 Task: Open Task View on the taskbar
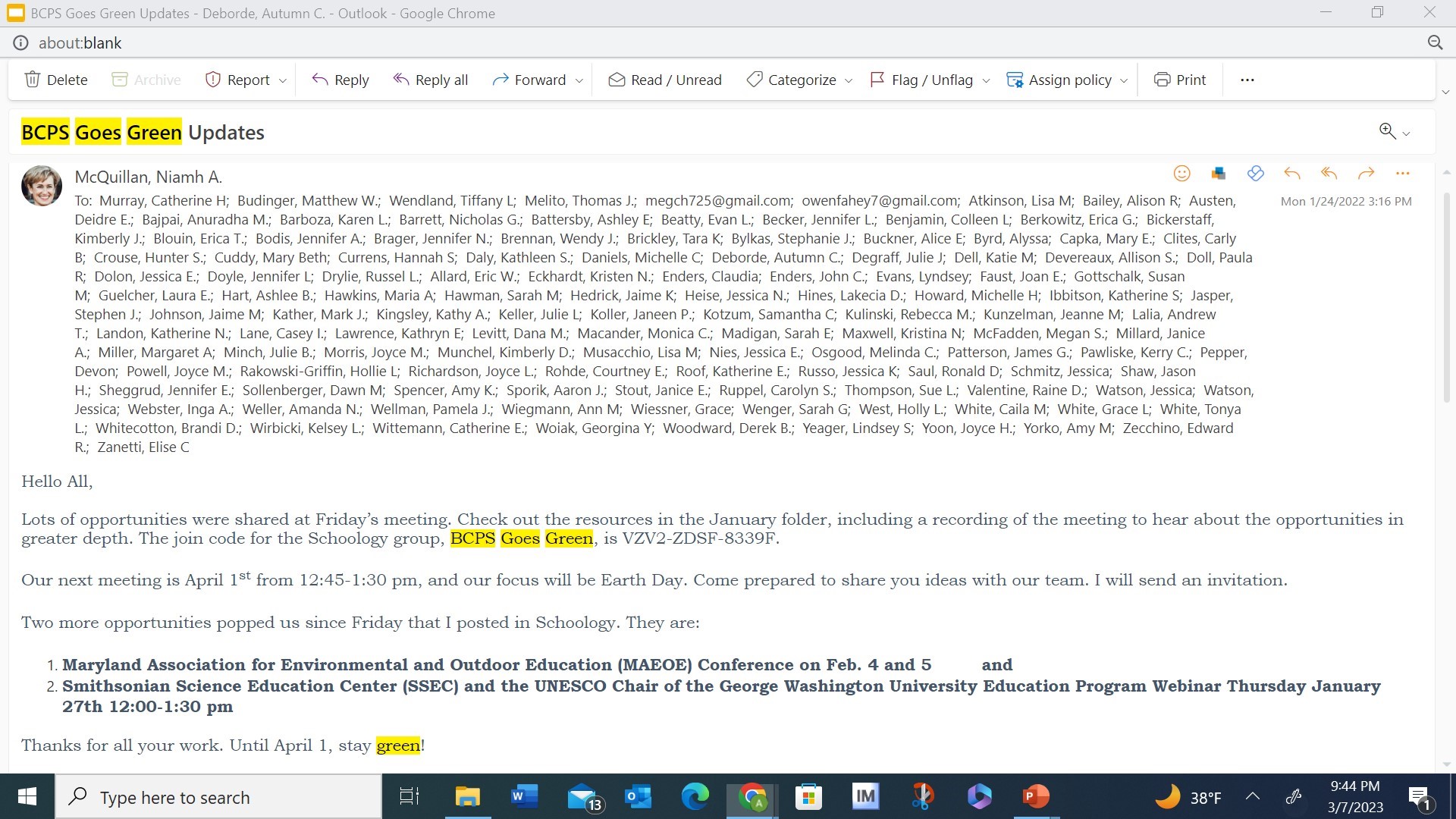click(x=409, y=796)
